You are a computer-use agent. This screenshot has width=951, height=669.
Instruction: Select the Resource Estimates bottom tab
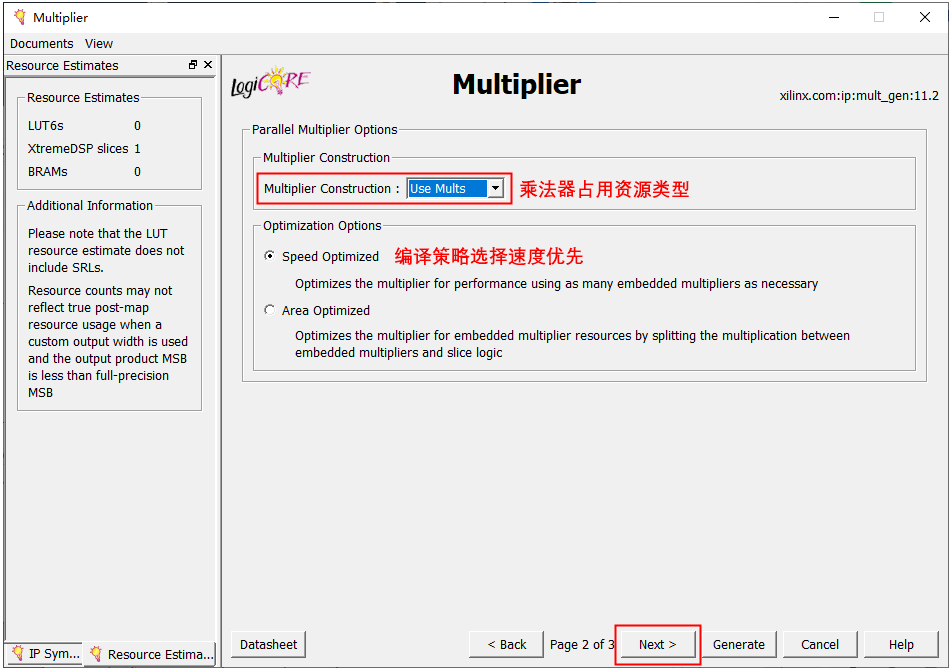point(150,654)
